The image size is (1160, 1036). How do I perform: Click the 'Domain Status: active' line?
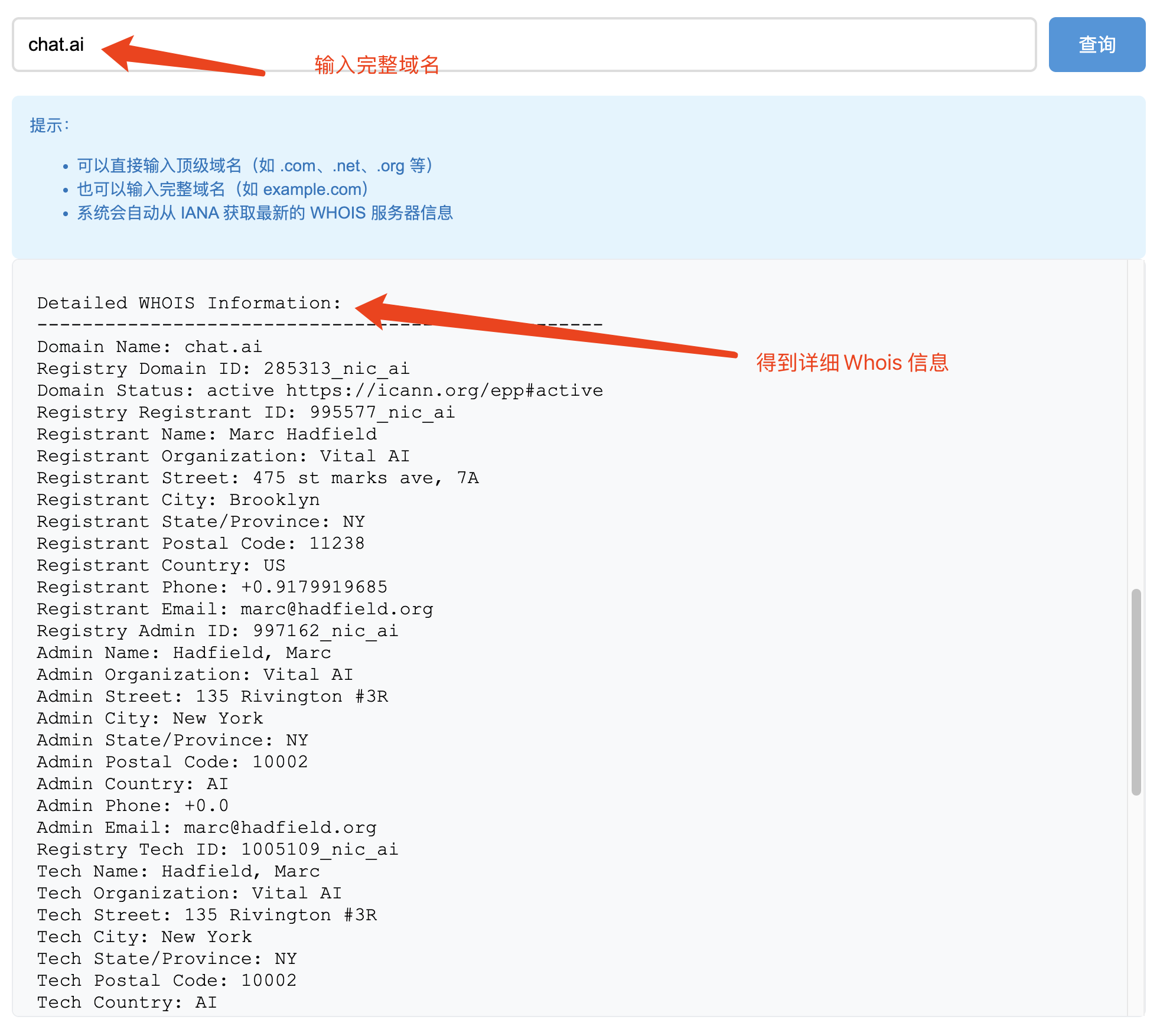[x=320, y=390]
